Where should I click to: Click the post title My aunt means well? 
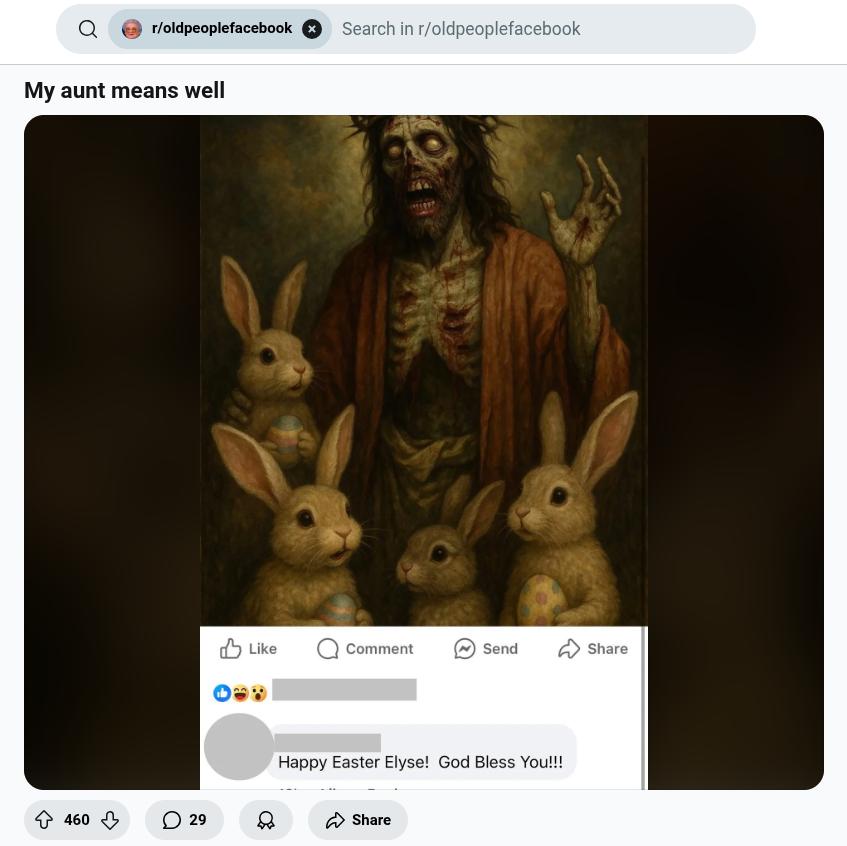point(124,90)
